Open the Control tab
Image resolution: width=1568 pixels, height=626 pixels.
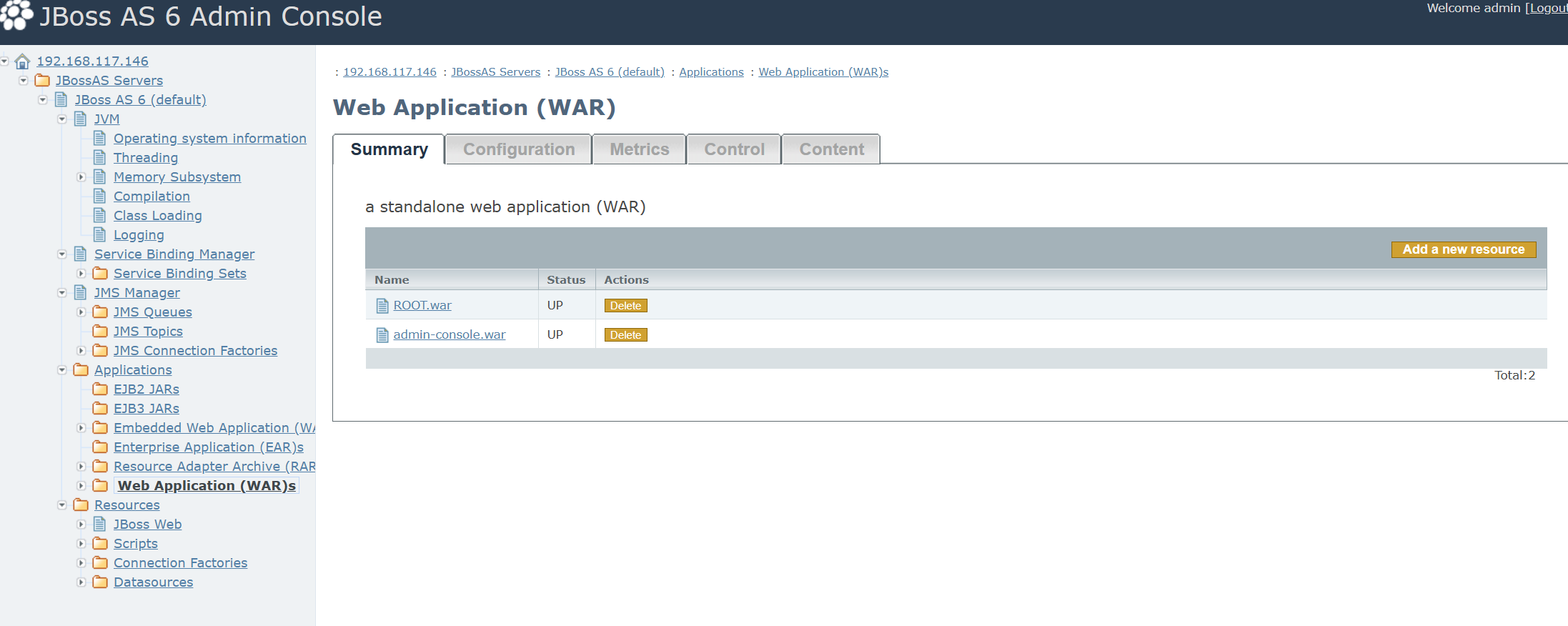(734, 149)
